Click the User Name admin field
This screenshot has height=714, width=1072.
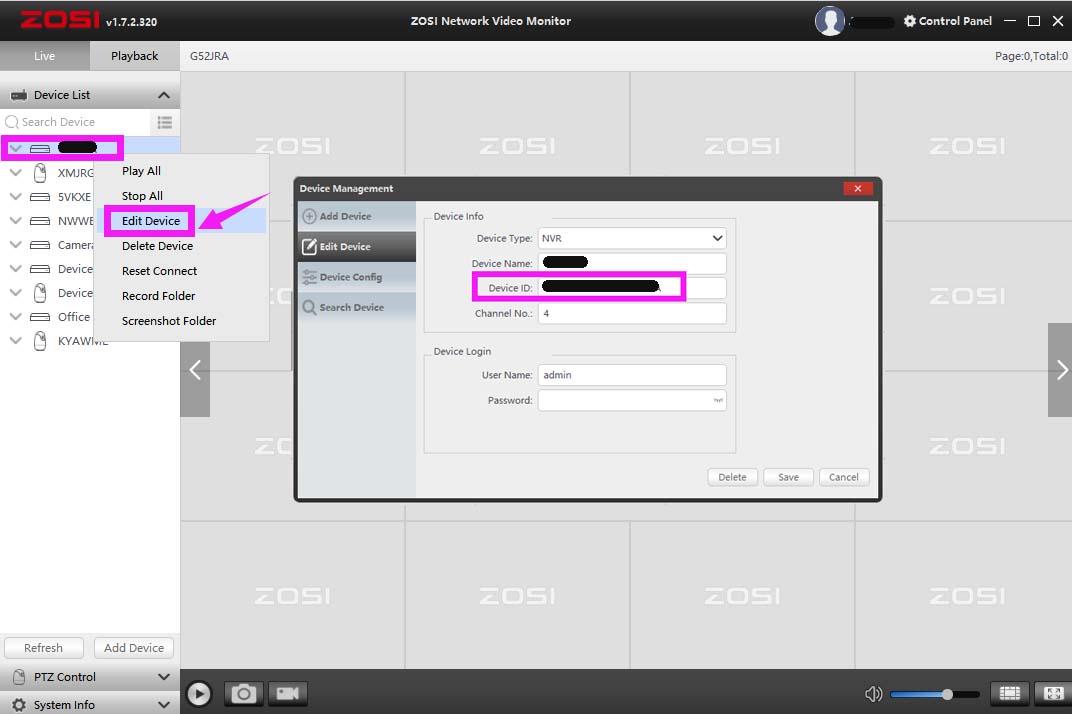click(632, 375)
